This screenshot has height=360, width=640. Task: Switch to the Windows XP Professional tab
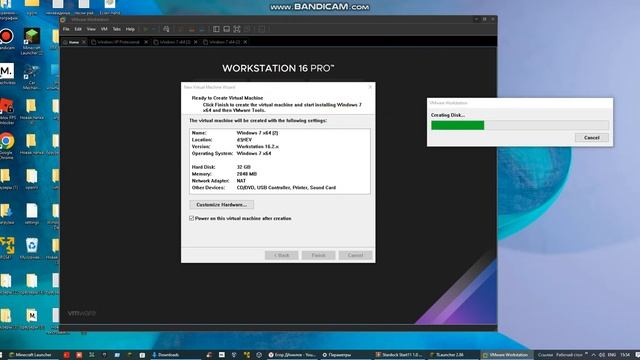118,42
